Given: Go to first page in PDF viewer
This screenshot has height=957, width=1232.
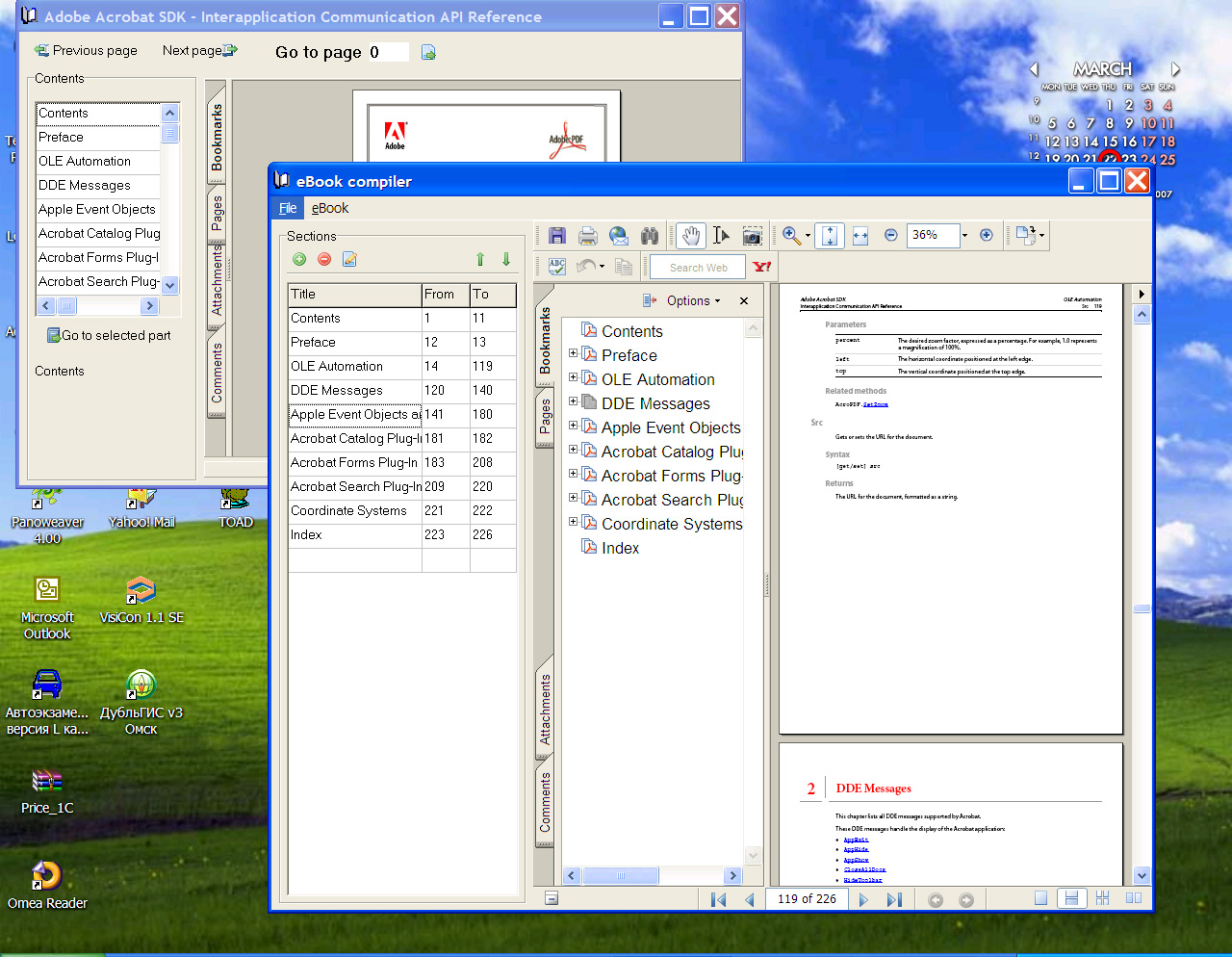Looking at the screenshot, I should coord(718,899).
